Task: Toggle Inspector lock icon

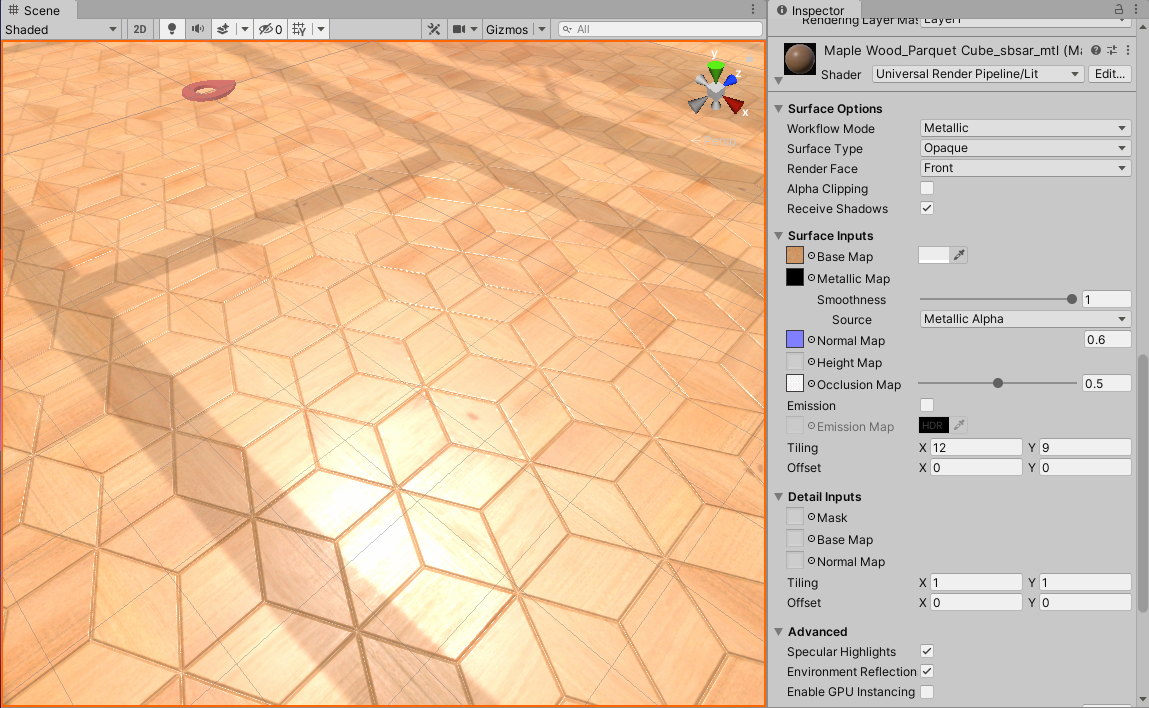Action: click(x=1119, y=10)
